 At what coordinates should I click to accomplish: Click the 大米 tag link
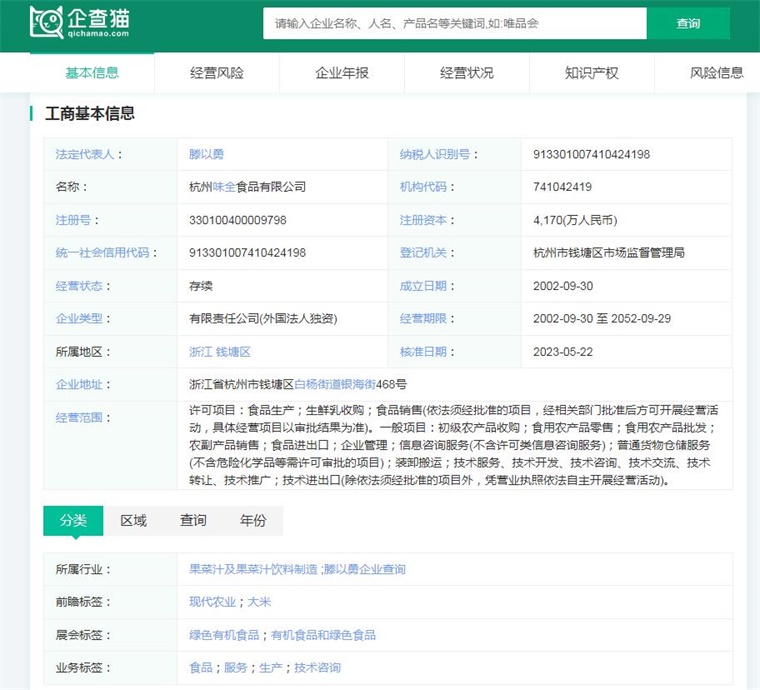click(259, 602)
